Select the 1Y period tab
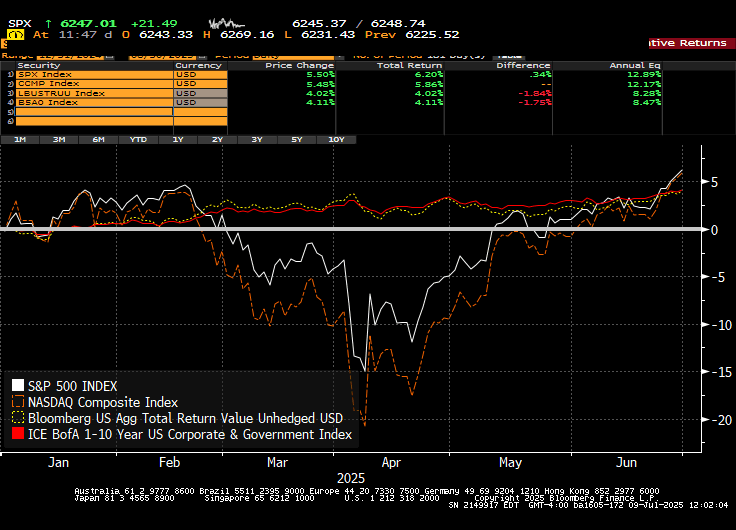The height and width of the screenshot is (530, 736). (x=177, y=139)
